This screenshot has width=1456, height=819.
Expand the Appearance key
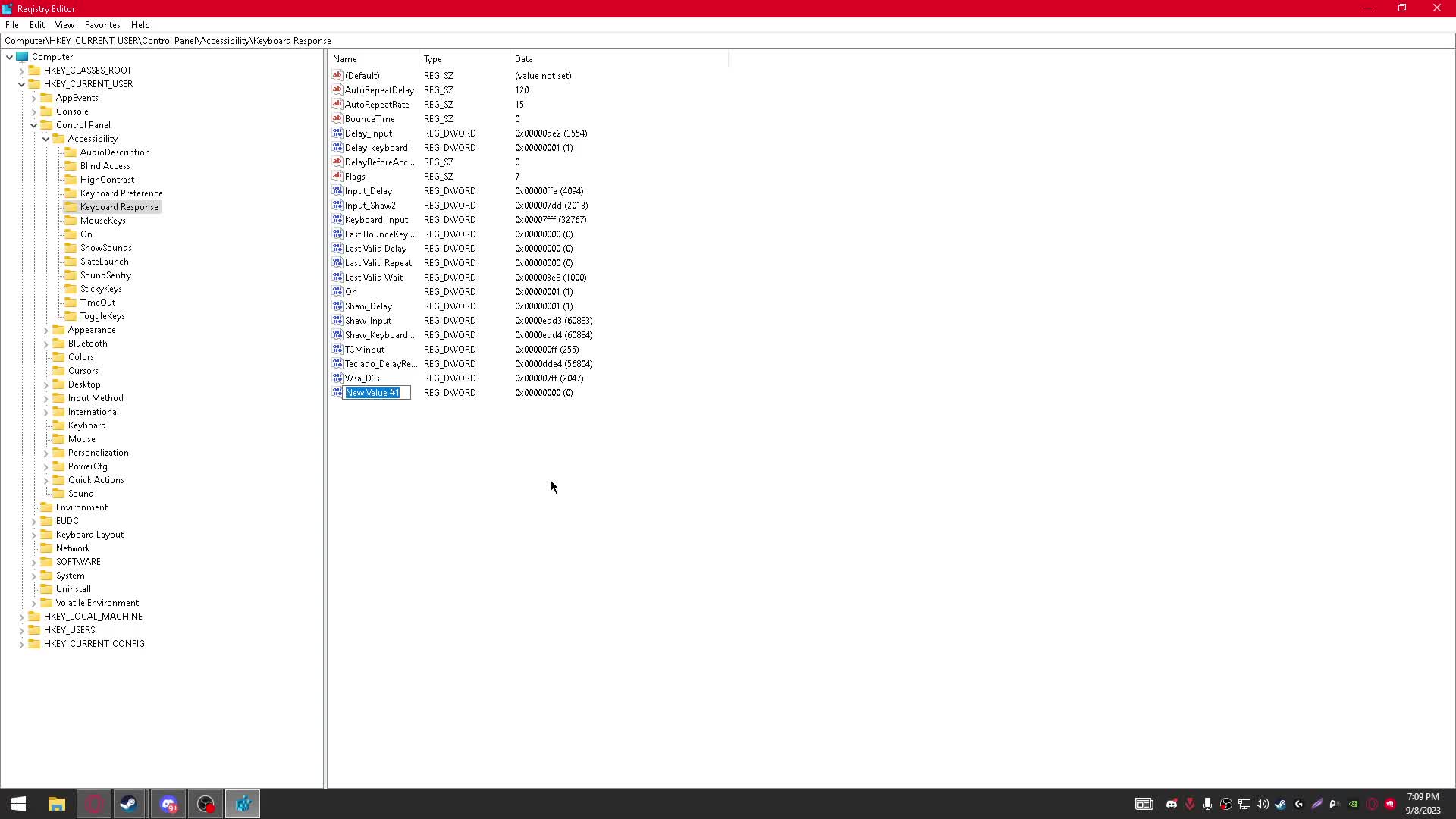click(45, 330)
